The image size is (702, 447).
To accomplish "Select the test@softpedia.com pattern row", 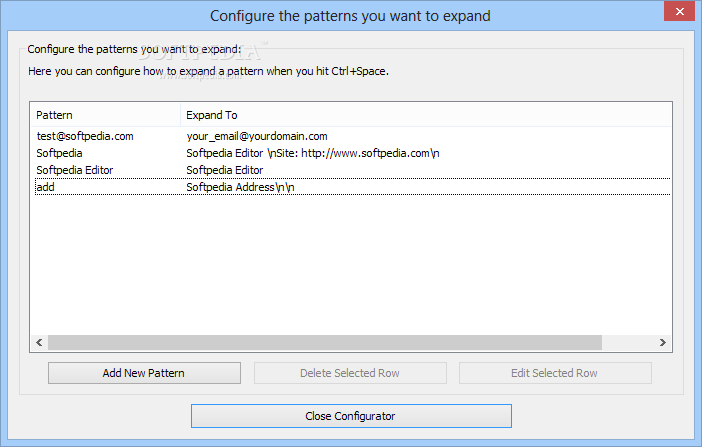I will pyautogui.click(x=353, y=136).
